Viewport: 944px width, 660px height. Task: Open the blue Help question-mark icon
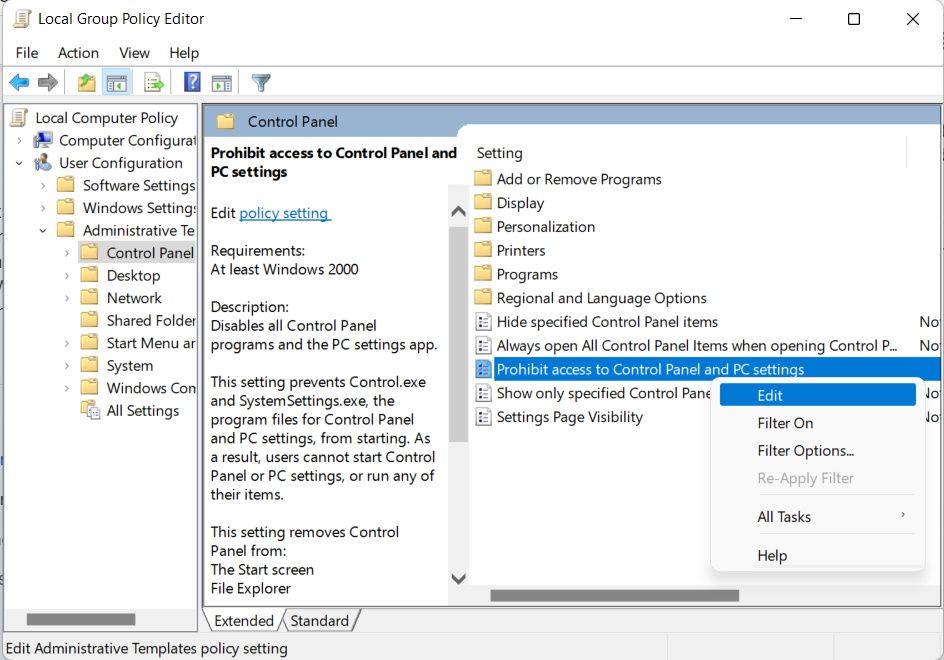coord(192,82)
